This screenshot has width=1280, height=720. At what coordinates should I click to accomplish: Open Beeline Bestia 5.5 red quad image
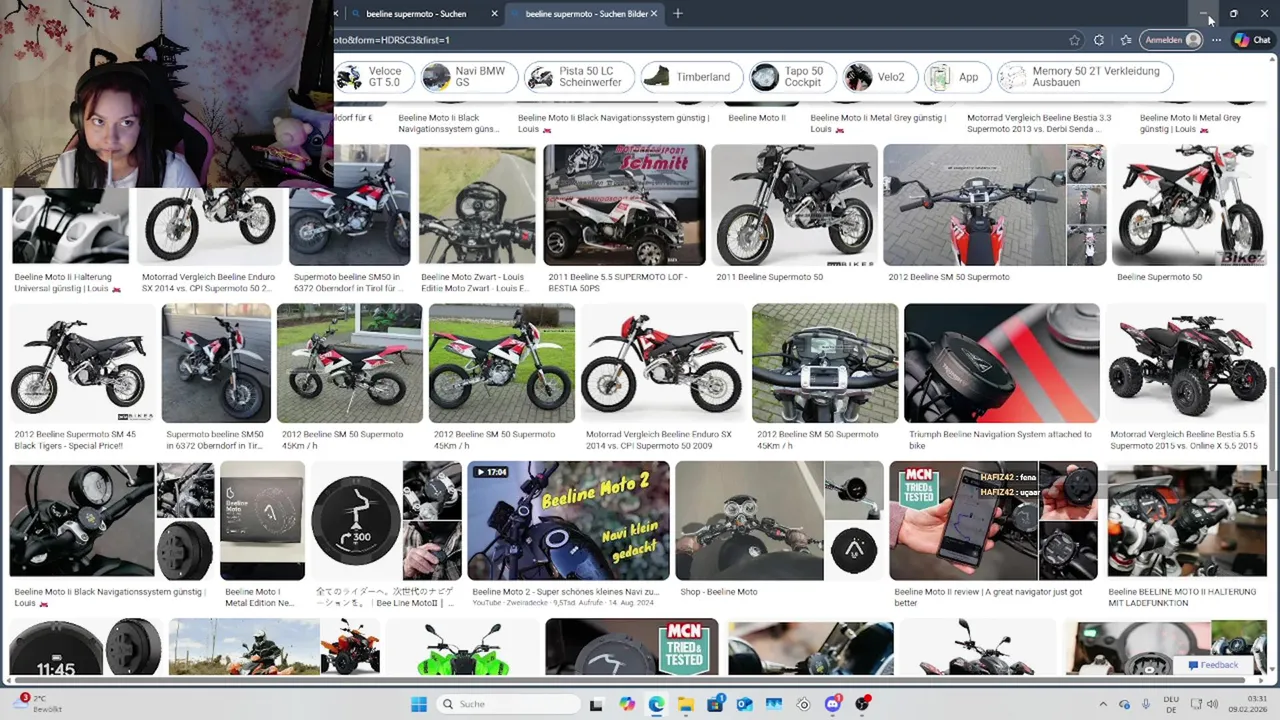tap(1187, 363)
